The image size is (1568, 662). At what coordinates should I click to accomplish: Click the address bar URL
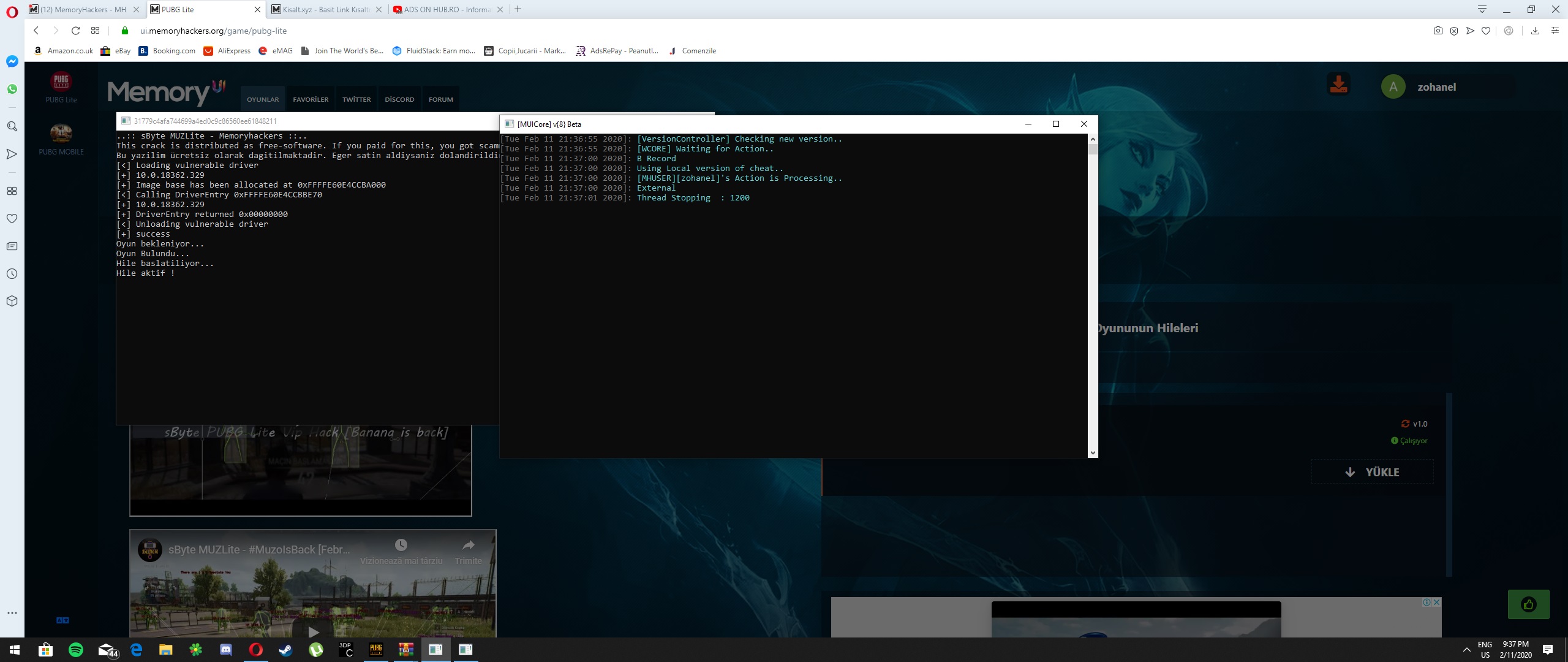(213, 31)
